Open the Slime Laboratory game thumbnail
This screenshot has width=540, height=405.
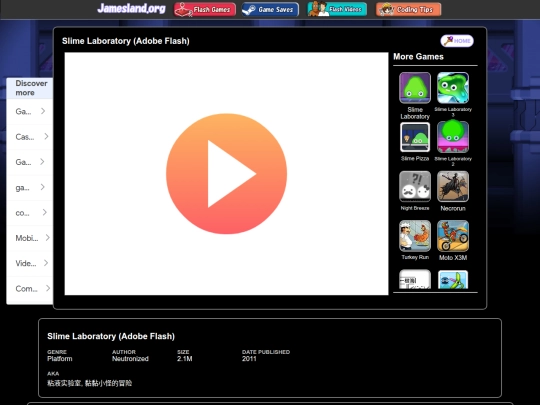415,88
